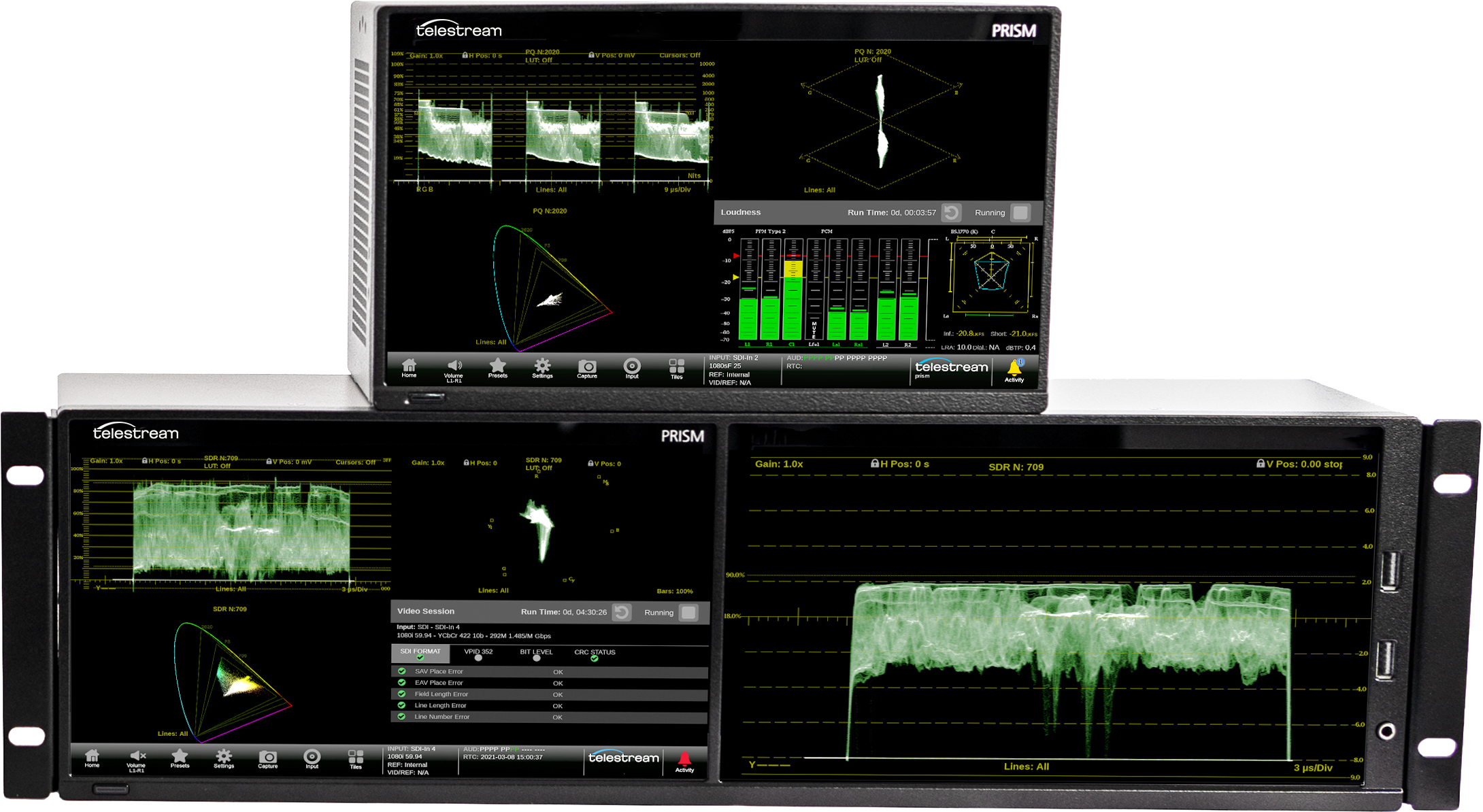Open Tiles icon on lower rack unit
The image size is (1483, 812).
click(x=356, y=760)
